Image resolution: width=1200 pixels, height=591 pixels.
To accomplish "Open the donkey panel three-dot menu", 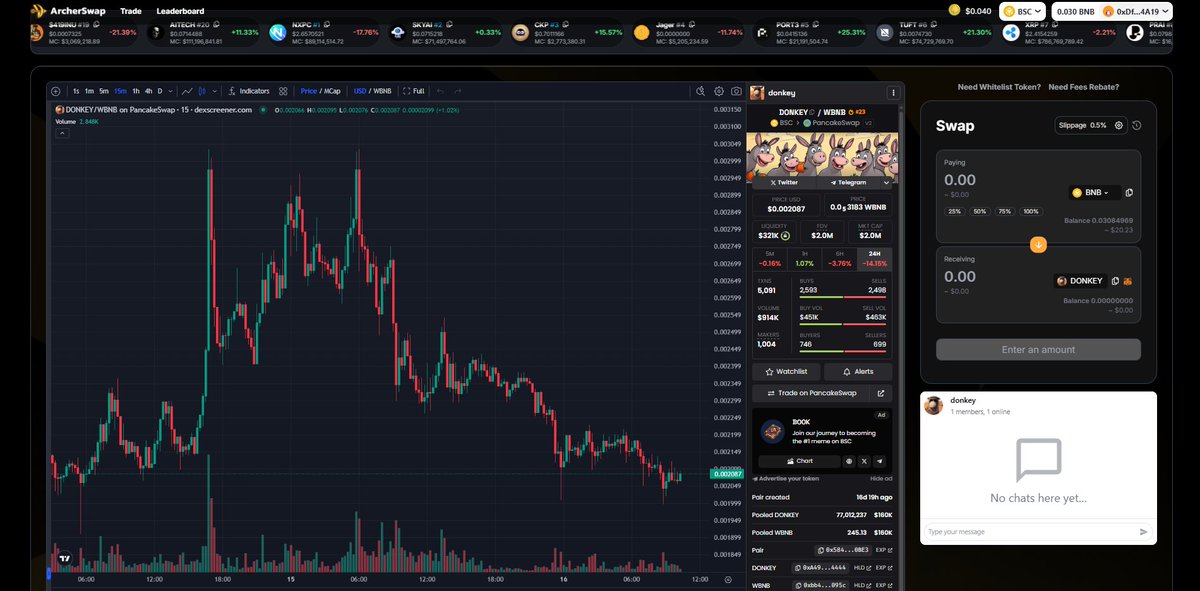I will [893, 92].
